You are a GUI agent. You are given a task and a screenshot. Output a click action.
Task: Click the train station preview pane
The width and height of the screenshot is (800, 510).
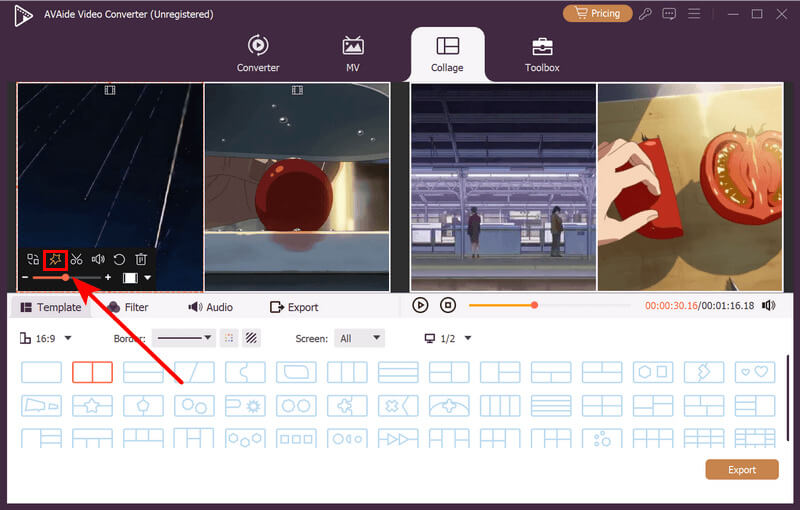click(503, 187)
